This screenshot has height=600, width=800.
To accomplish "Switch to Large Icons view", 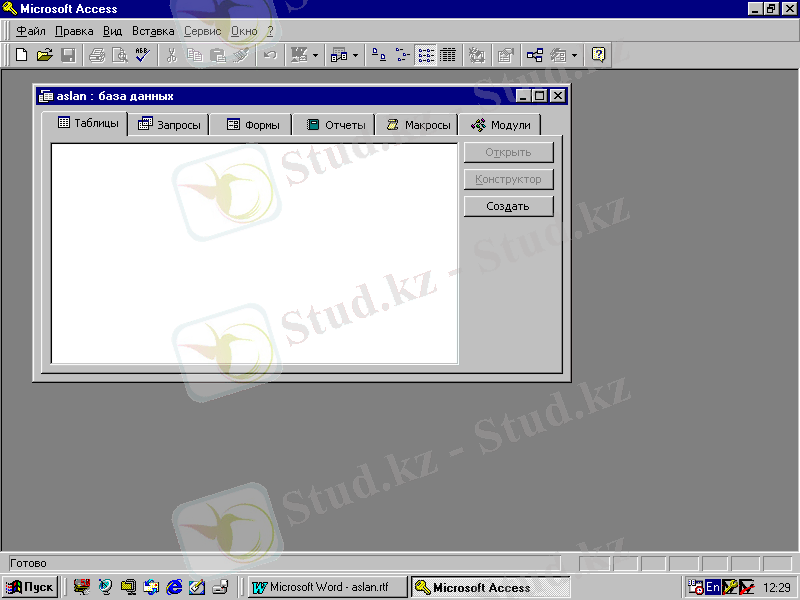I will coord(379,55).
